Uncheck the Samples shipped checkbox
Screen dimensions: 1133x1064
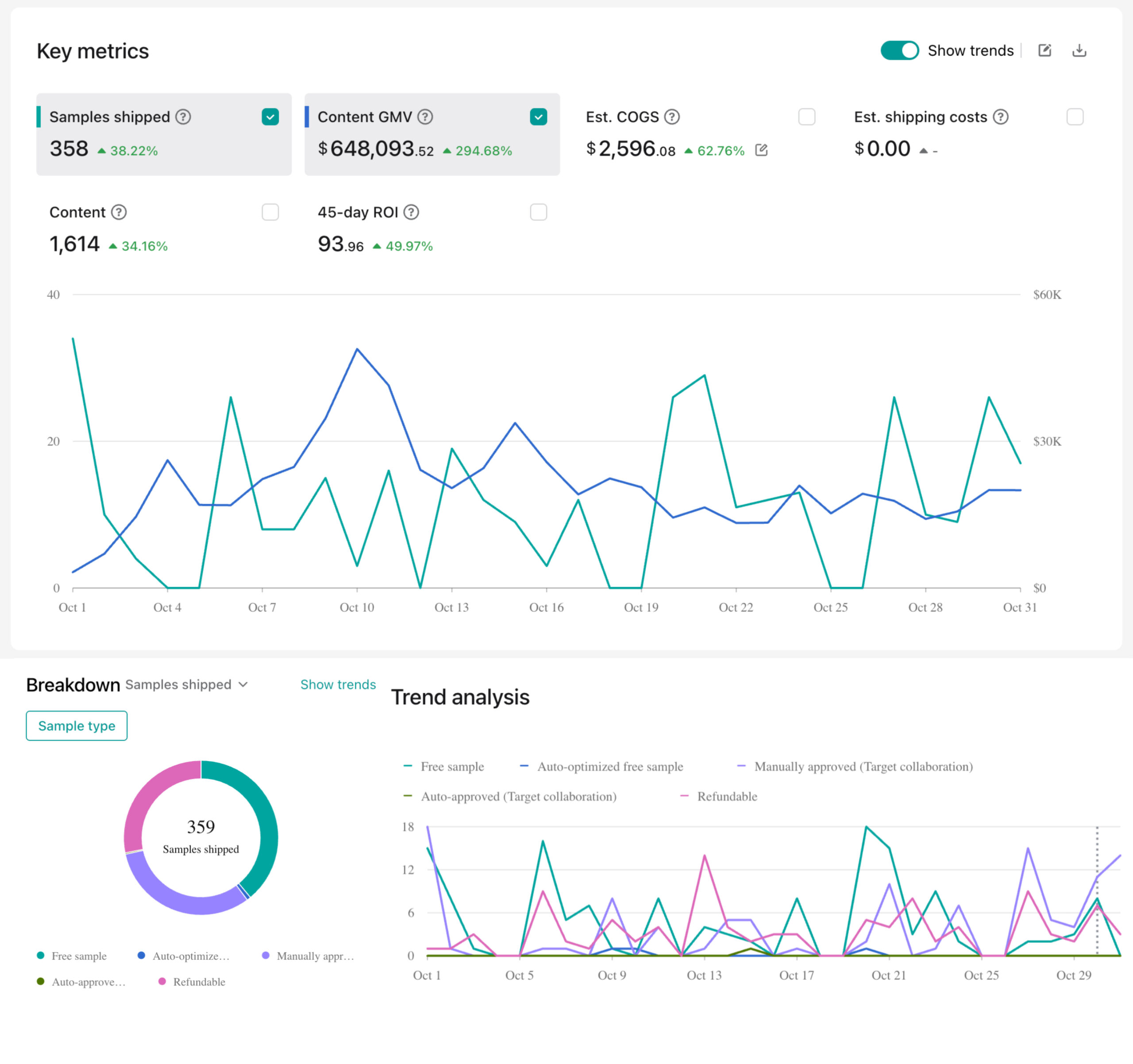[x=270, y=117]
